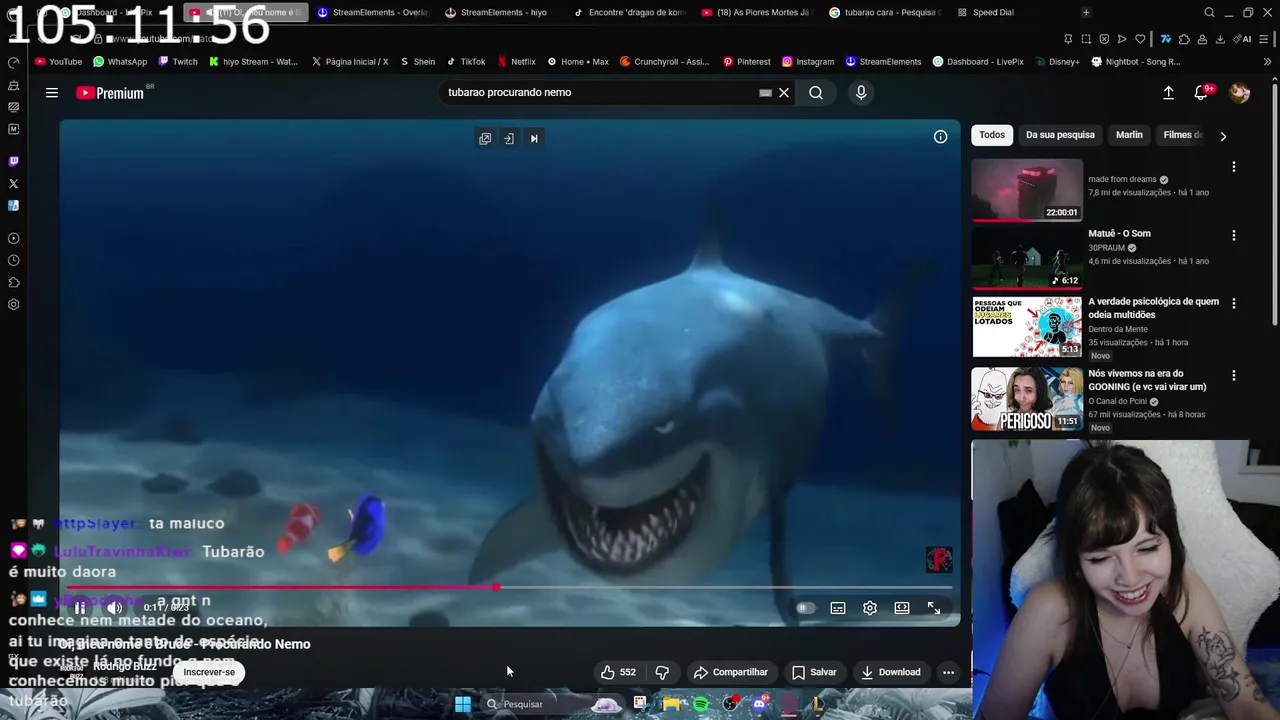Open a new browser tab plus
This screenshot has width=1280, height=720.
click(1086, 13)
